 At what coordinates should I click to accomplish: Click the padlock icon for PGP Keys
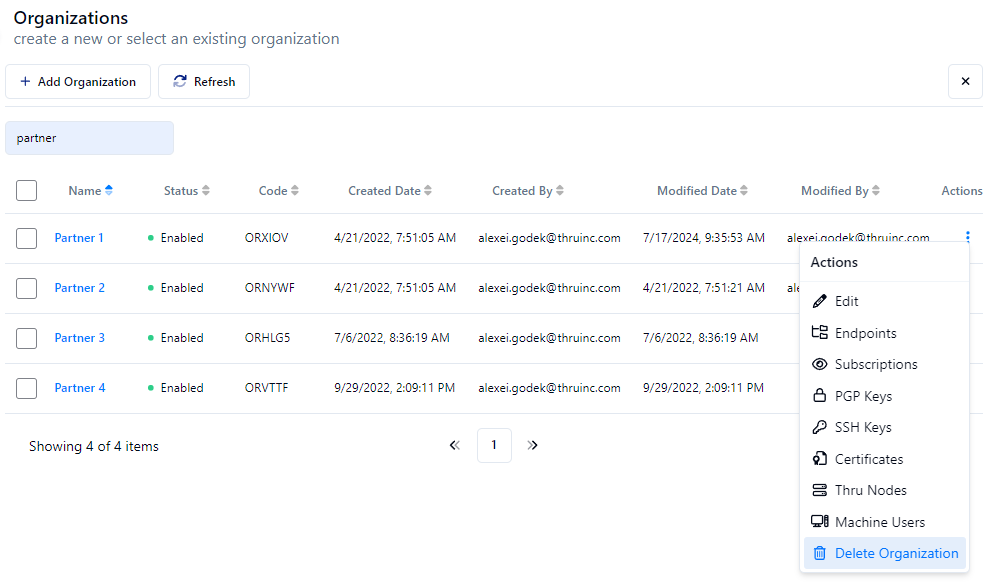[x=820, y=396]
